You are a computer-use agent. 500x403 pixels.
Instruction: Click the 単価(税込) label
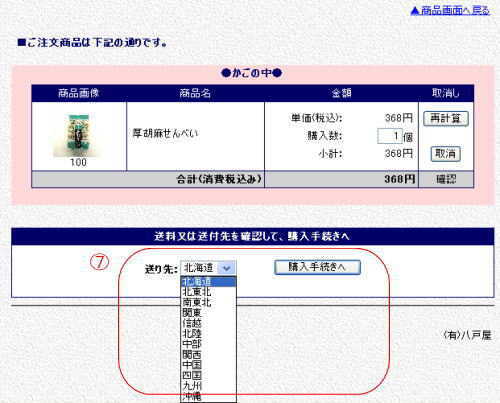click(x=316, y=118)
